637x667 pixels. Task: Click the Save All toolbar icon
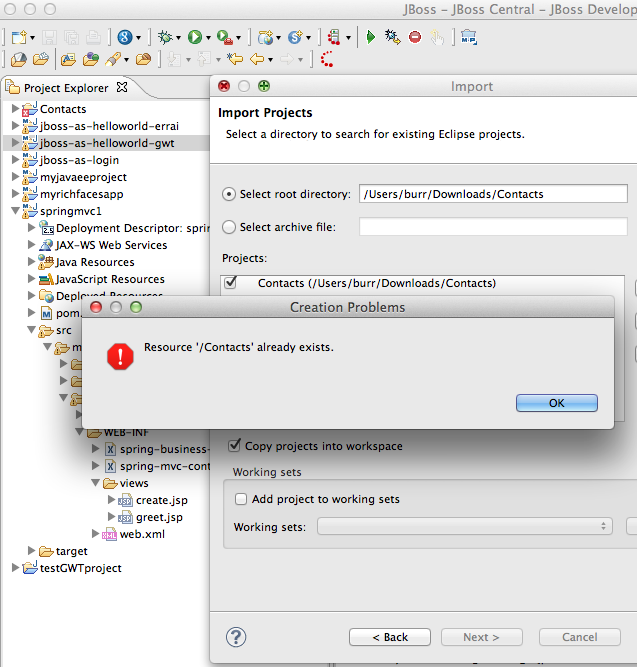tap(71, 37)
